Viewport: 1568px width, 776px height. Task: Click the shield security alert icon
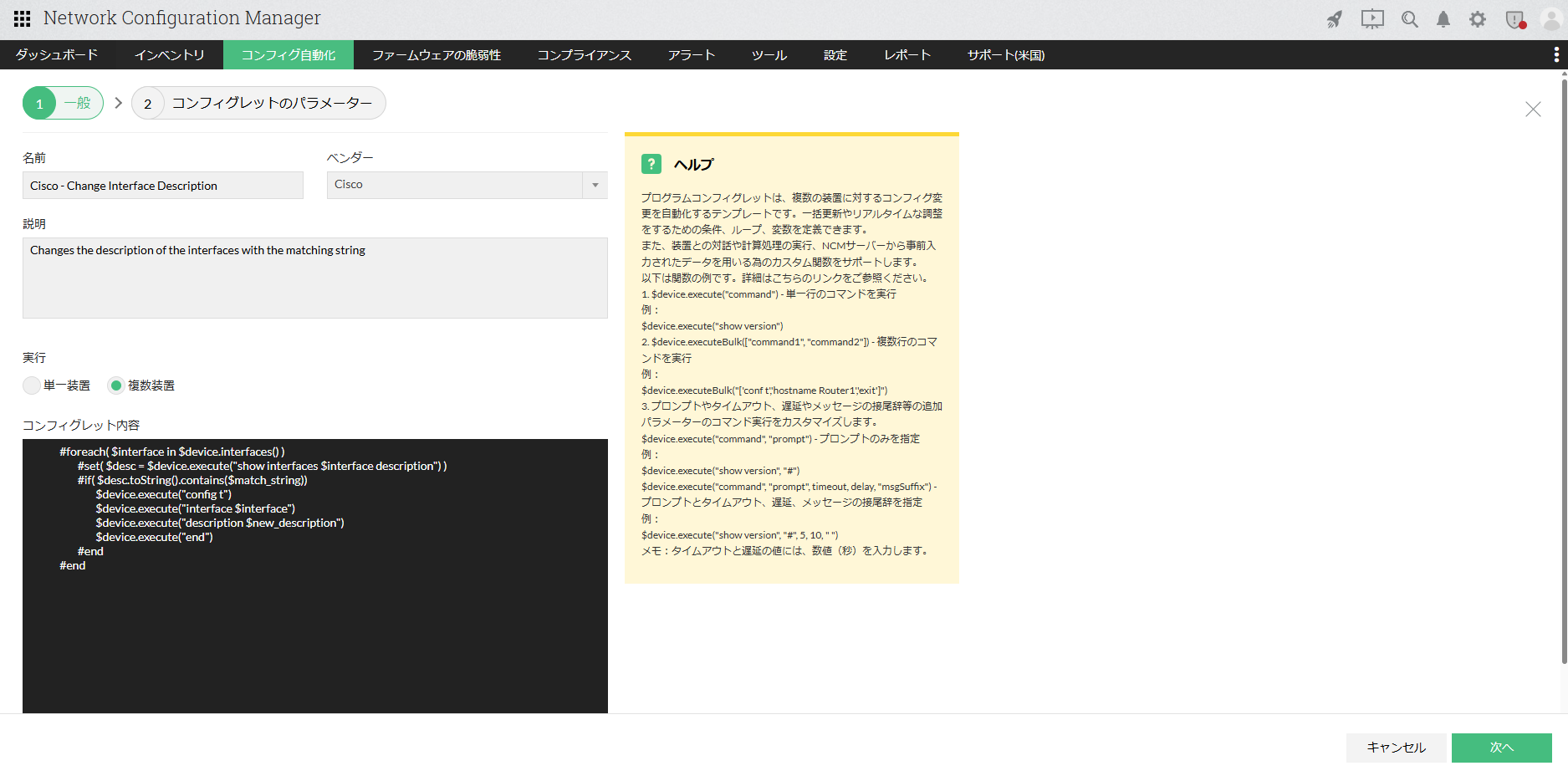tap(1514, 19)
